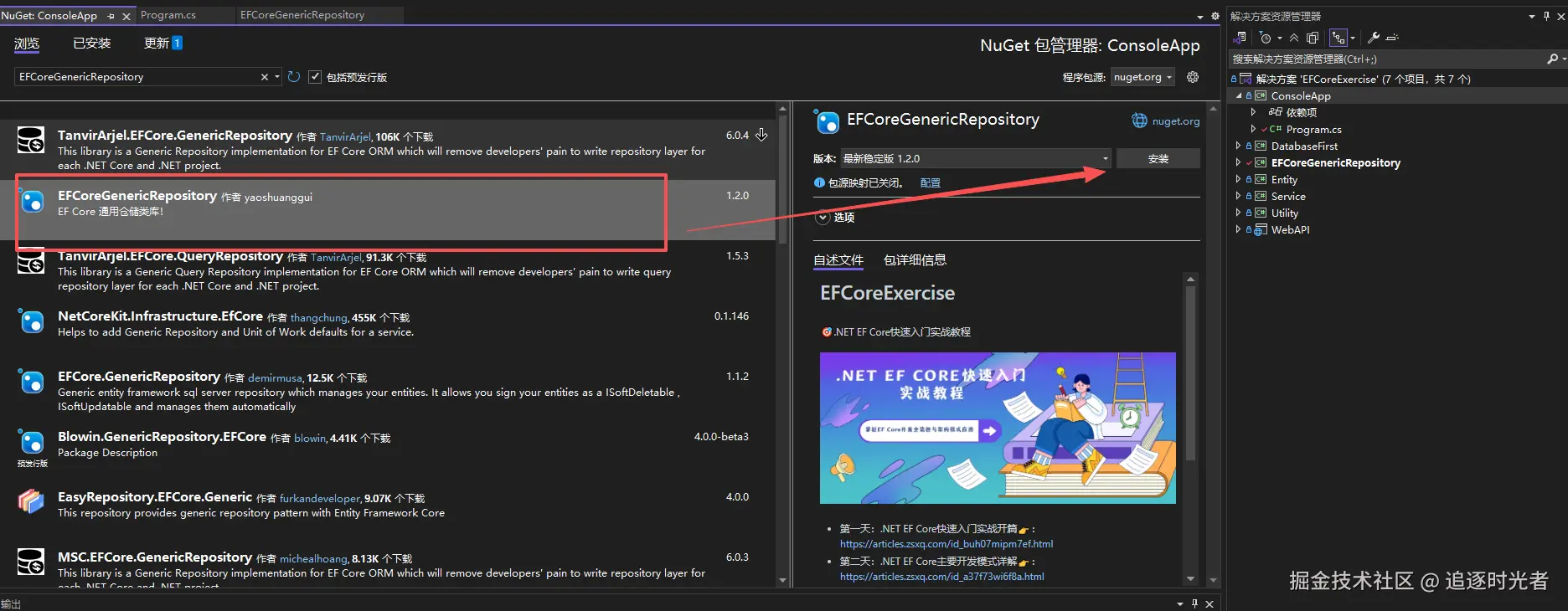Expand the Program.cs node in Solution Explorer
Viewport: 1568px width, 611px height.
(x=1253, y=129)
